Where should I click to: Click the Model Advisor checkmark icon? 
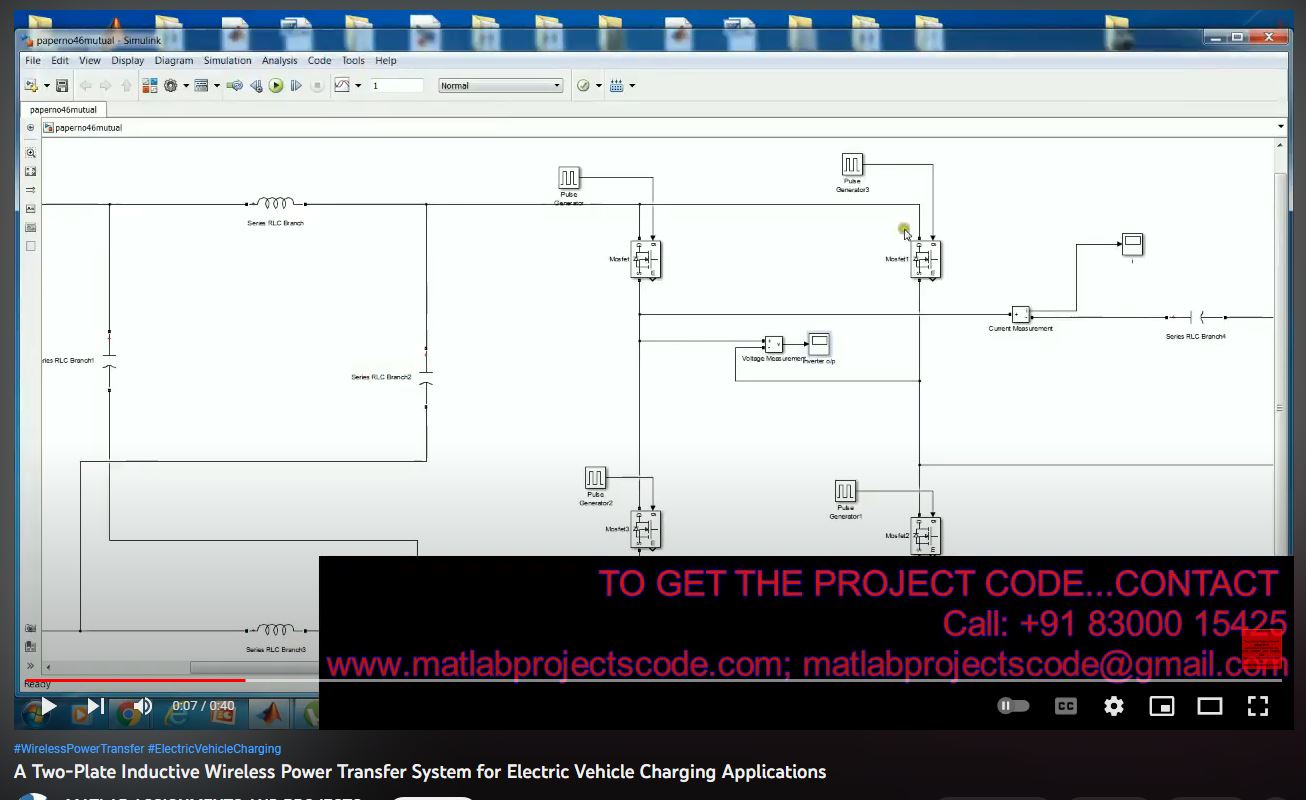click(x=583, y=86)
